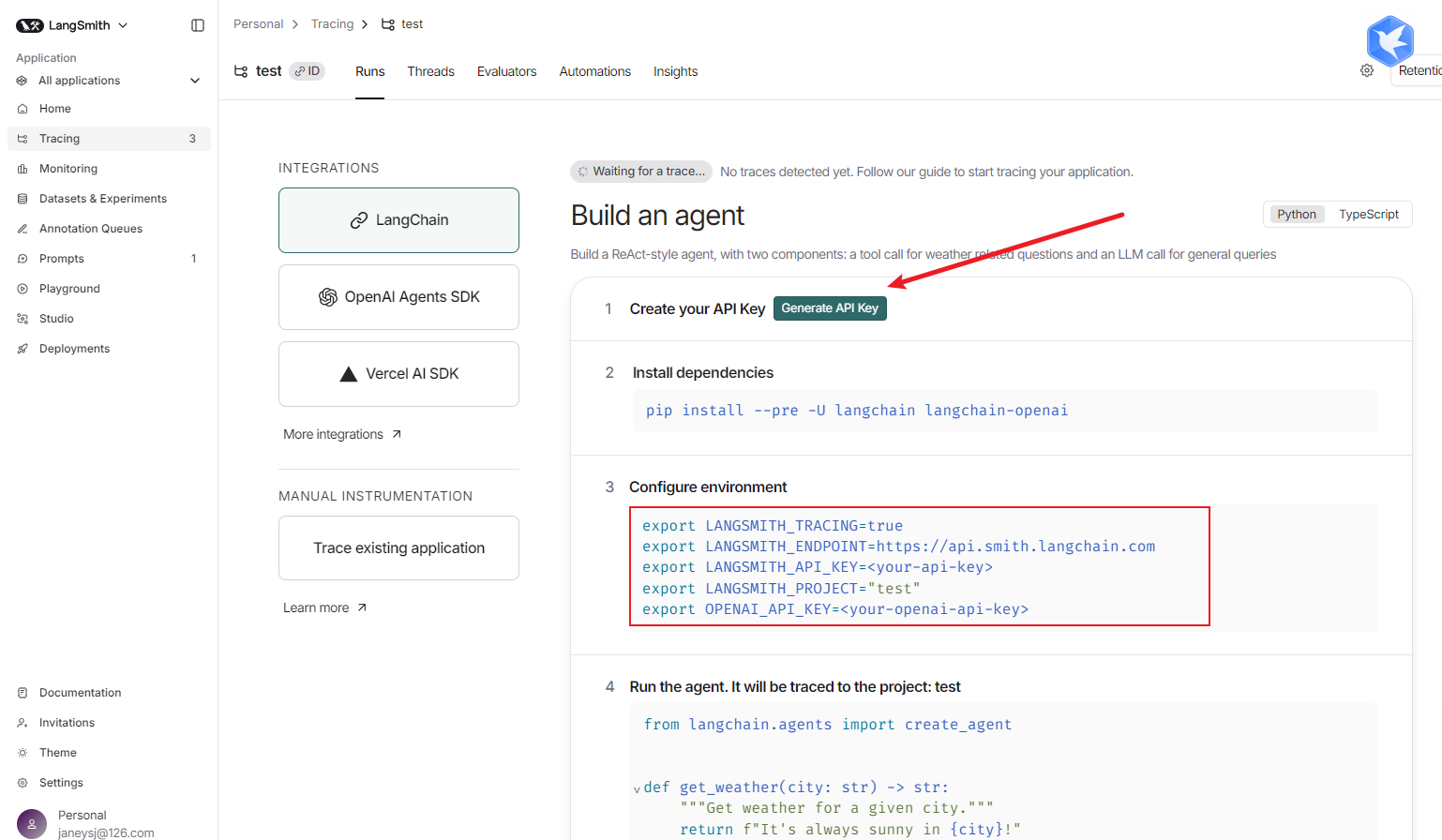Click the Prompts icon in sidebar
This screenshot has width=1442, height=840.
[x=23, y=259]
